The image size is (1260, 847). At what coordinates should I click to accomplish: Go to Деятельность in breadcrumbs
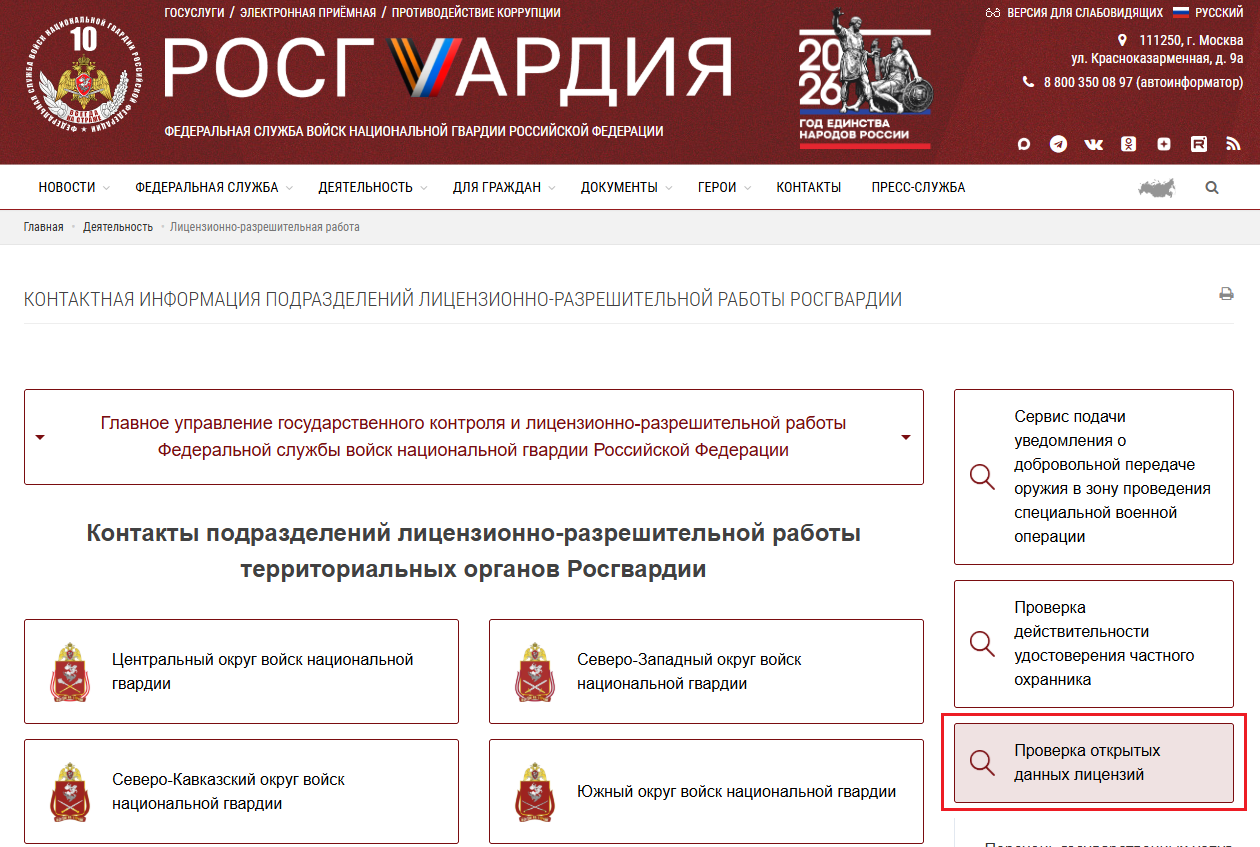tap(118, 227)
